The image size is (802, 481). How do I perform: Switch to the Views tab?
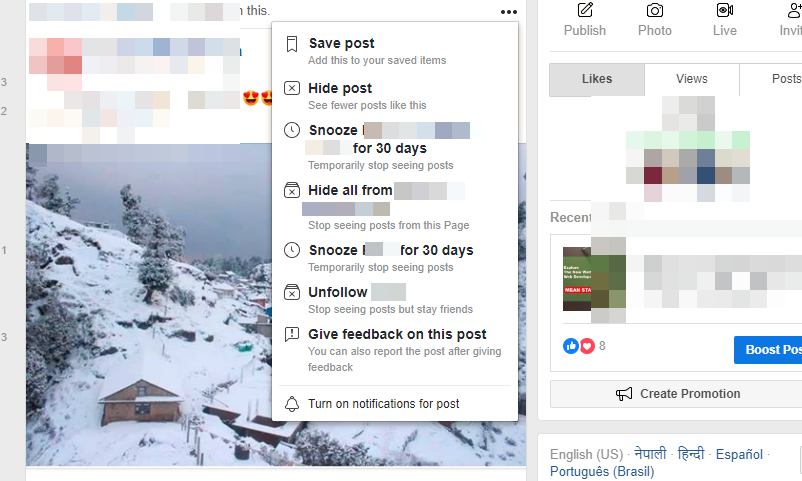pyautogui.click(x=692, y=79)
